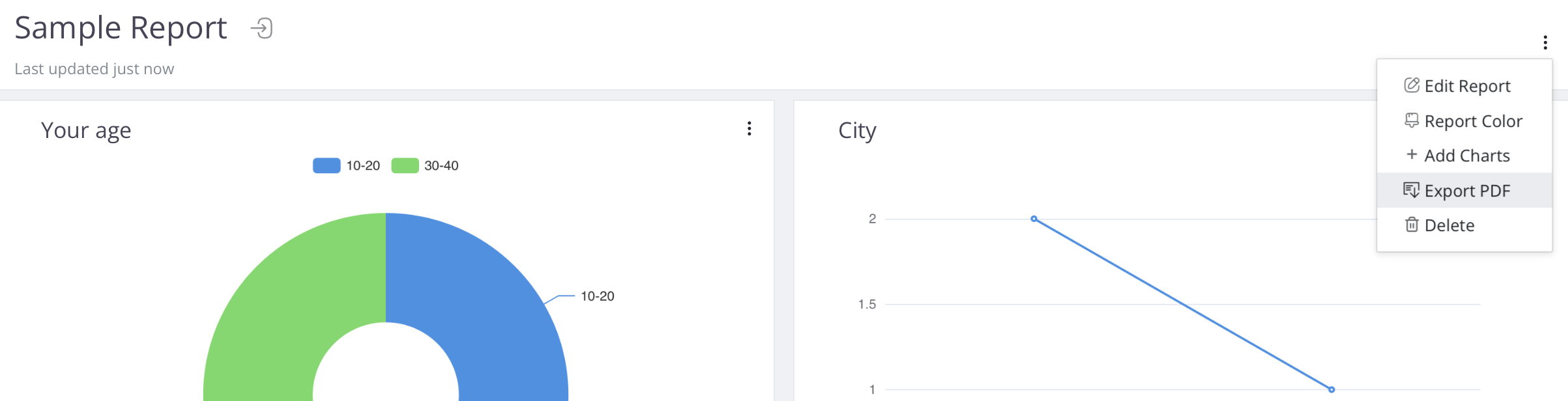Click the share icon beside Sample Report

[x=261, y=29]
